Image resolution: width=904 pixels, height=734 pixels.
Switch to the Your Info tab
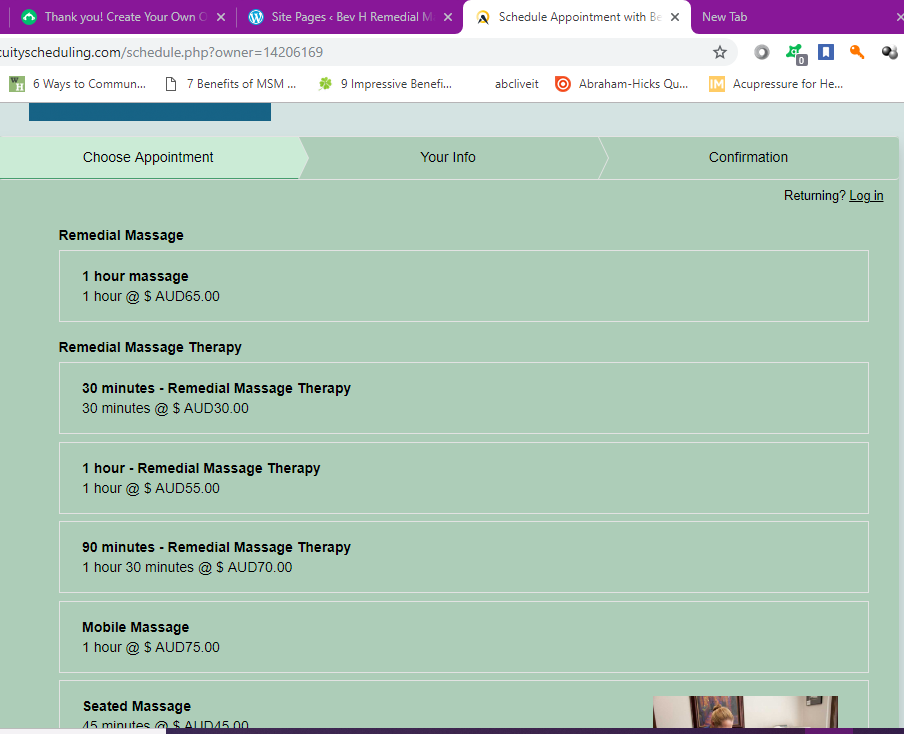[449, 157]
